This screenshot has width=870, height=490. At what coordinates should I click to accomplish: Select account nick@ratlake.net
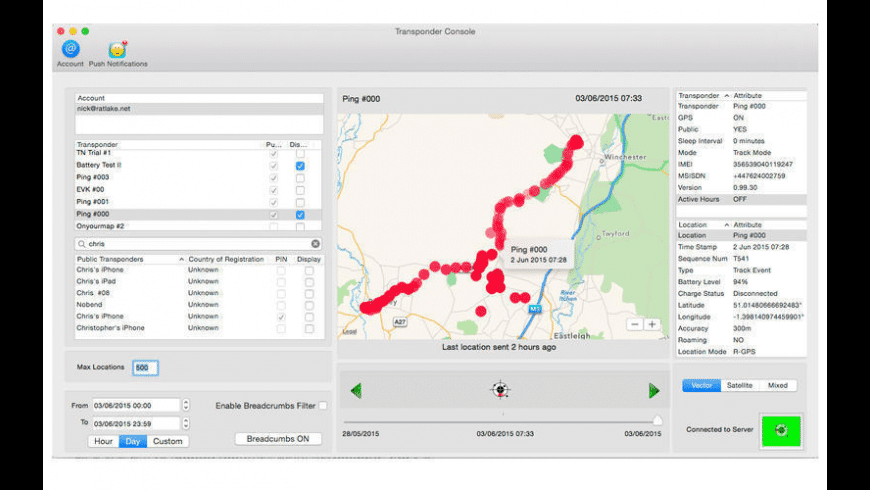click(x=199, y=109)
